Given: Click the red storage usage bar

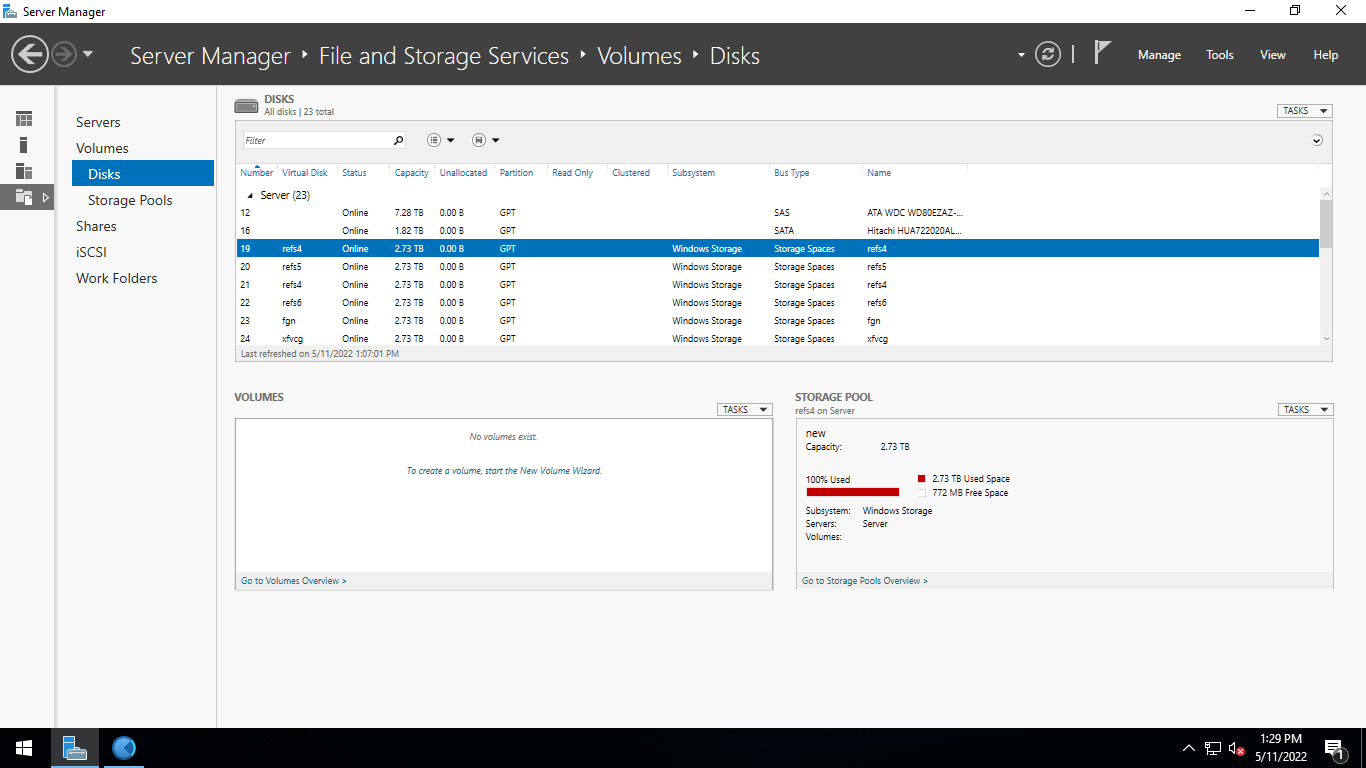Looking at the screenshot, I should click(x=853, y=492).
